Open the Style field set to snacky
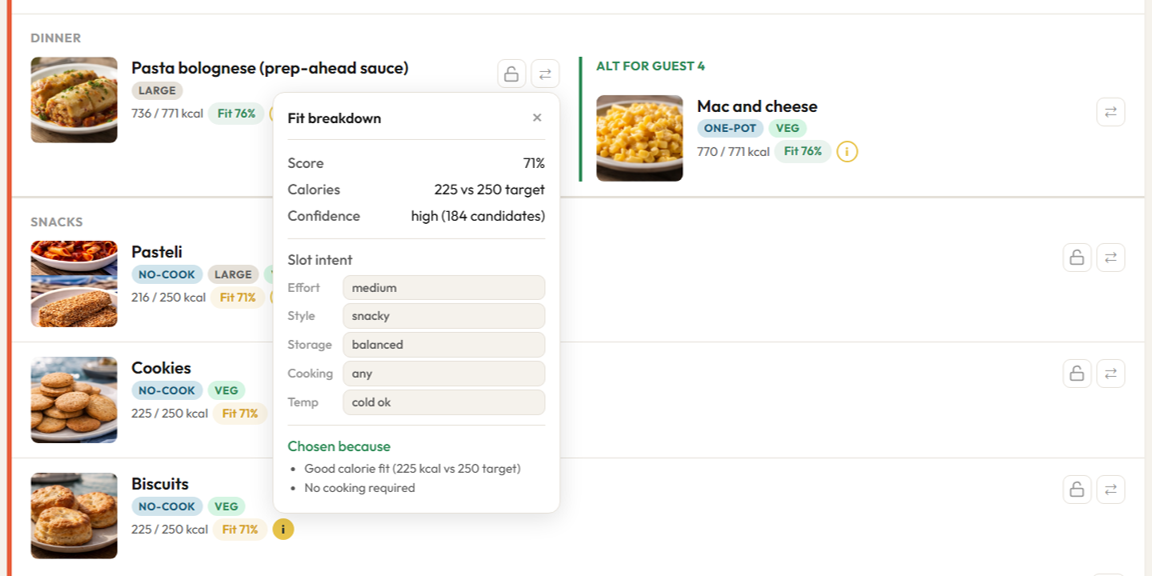The image size is (1152, 576). [444, 316]
